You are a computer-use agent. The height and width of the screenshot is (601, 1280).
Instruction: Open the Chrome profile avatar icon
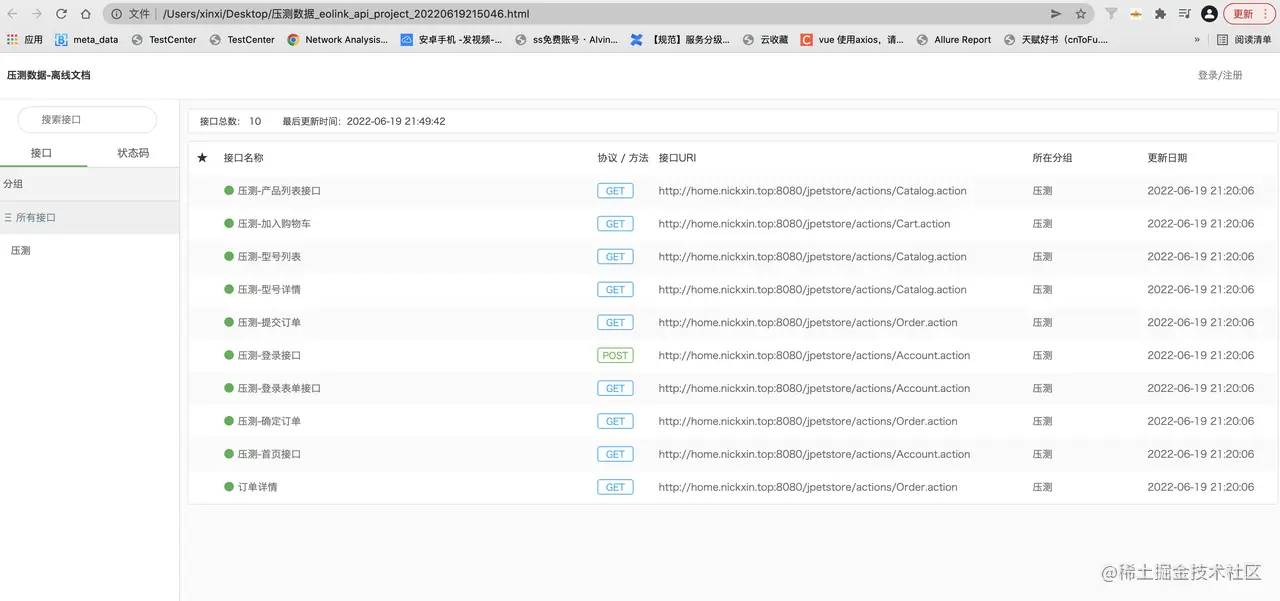(1209, 14)
